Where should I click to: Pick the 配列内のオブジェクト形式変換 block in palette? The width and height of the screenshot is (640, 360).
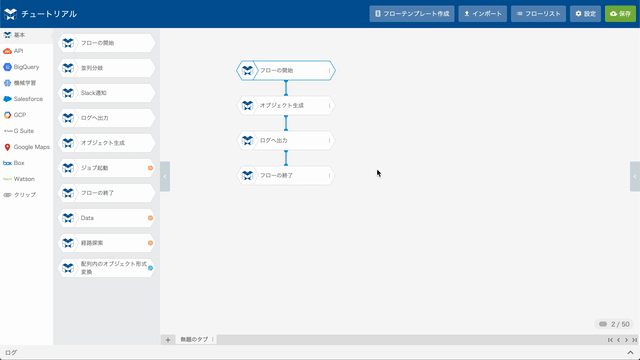point(107,268)
